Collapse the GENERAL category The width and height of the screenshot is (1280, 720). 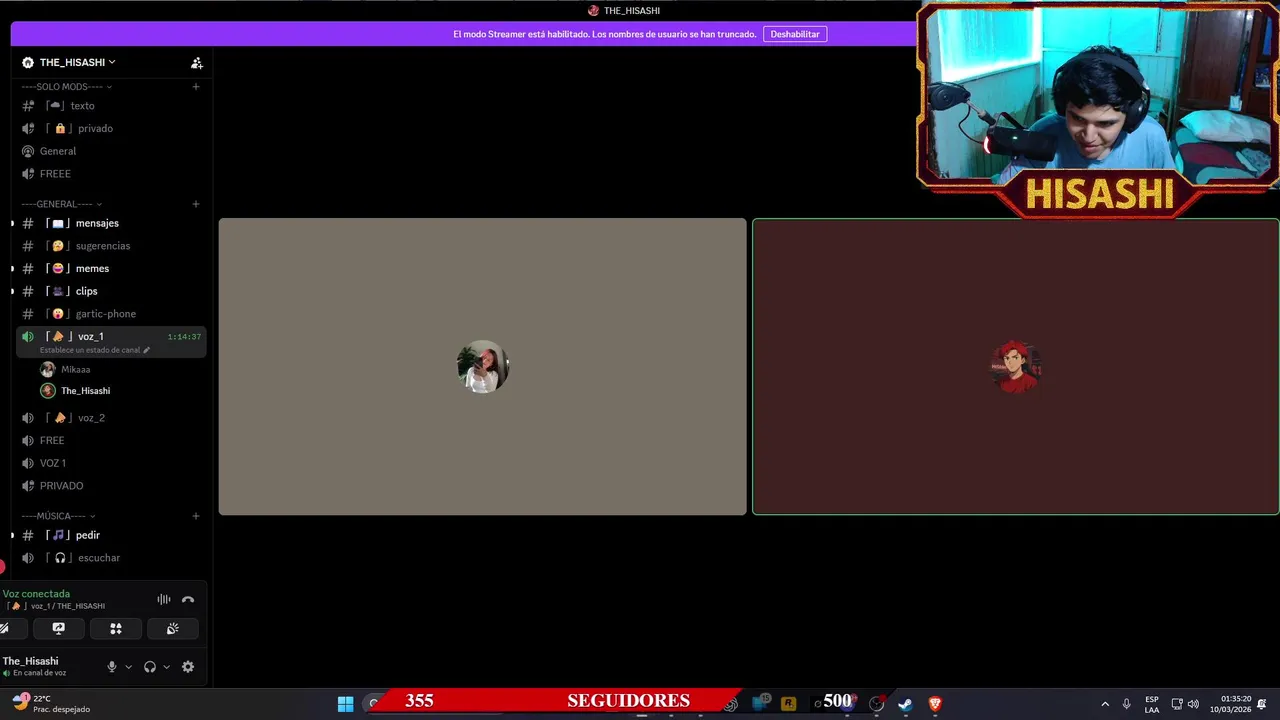pyautogui.click(x=62, y=204)
